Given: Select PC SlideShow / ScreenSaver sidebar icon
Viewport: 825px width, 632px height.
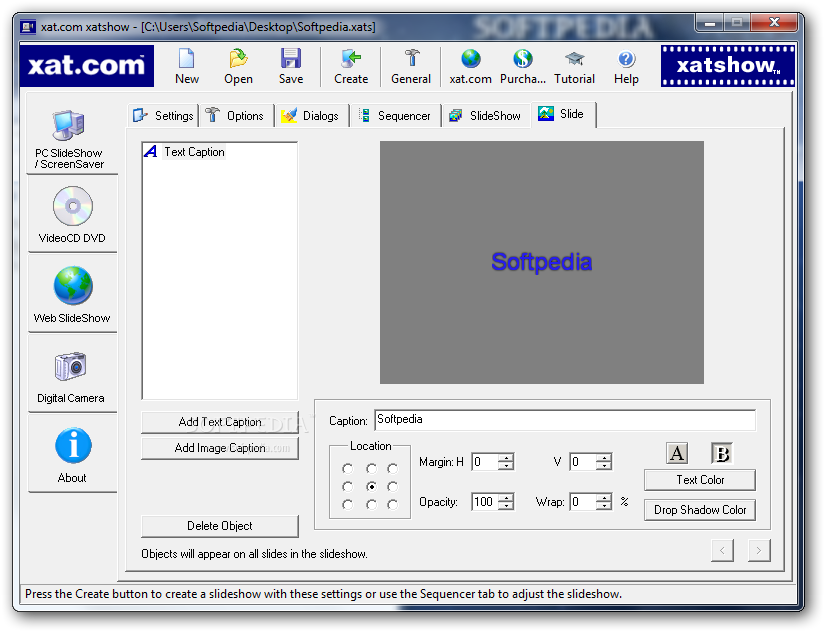Looking at the screenshot, I should (x=69, y=126).
